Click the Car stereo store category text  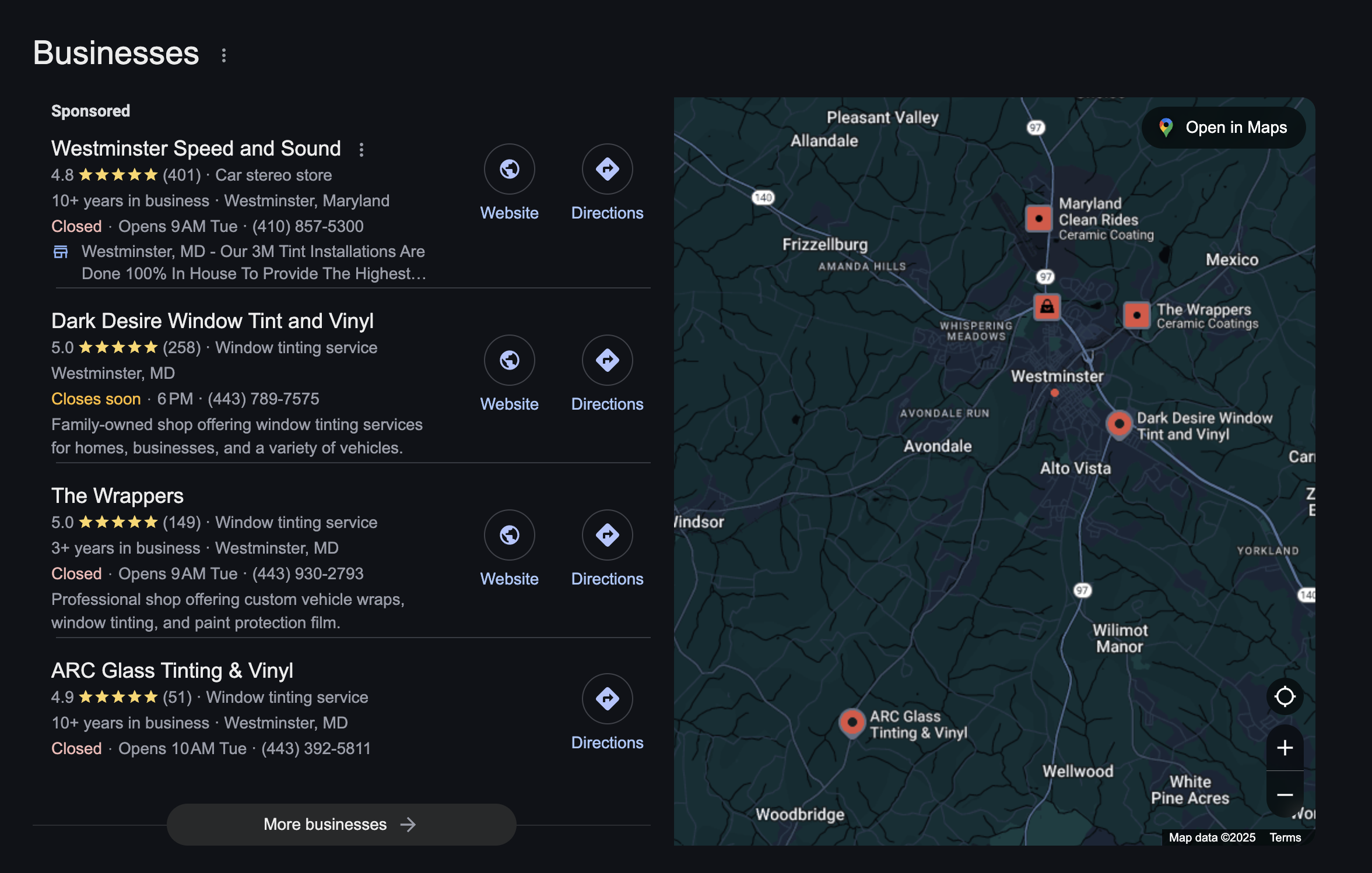[x=273, y=175]
